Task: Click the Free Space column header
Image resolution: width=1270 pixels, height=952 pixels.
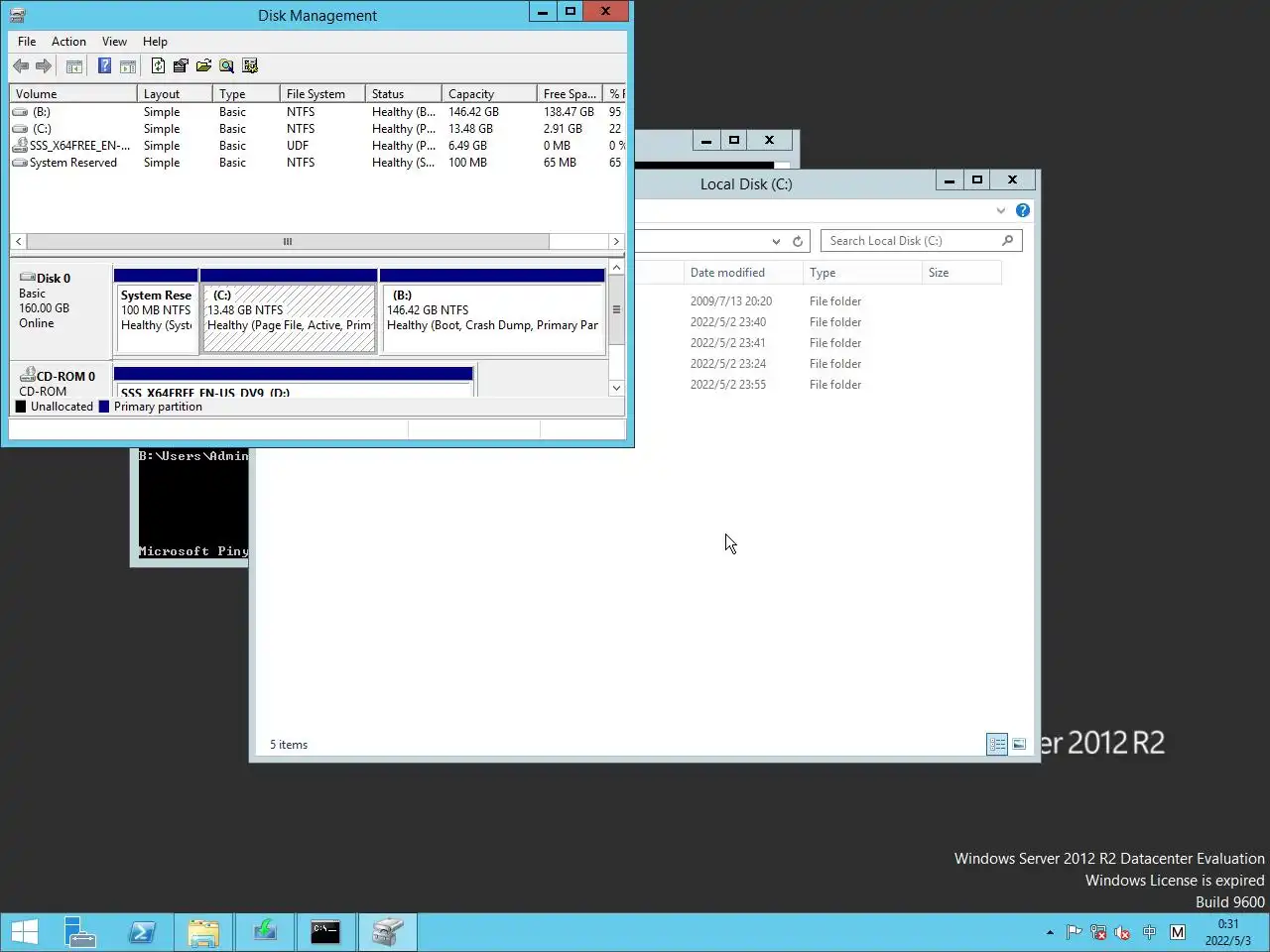Action: point(570,94)
